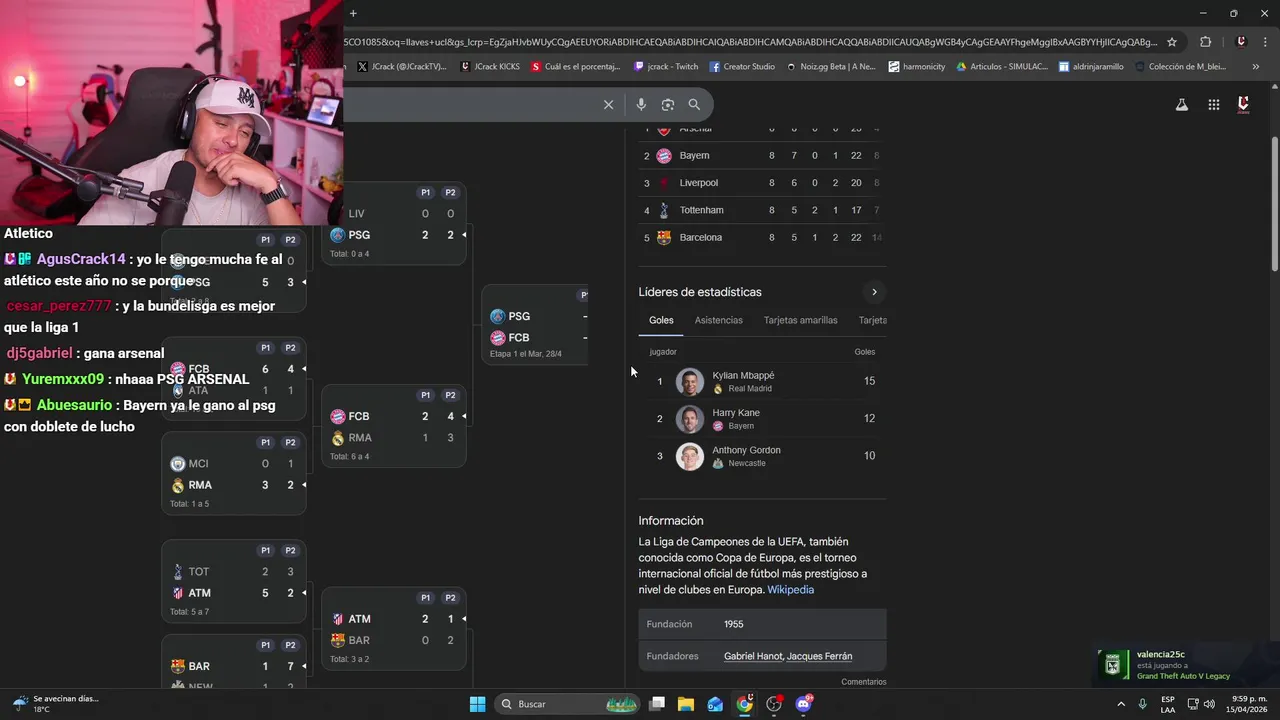Open Search Labs flask icon
The width and height of the screenshot is (1280, 720).
pos(1181,104)
